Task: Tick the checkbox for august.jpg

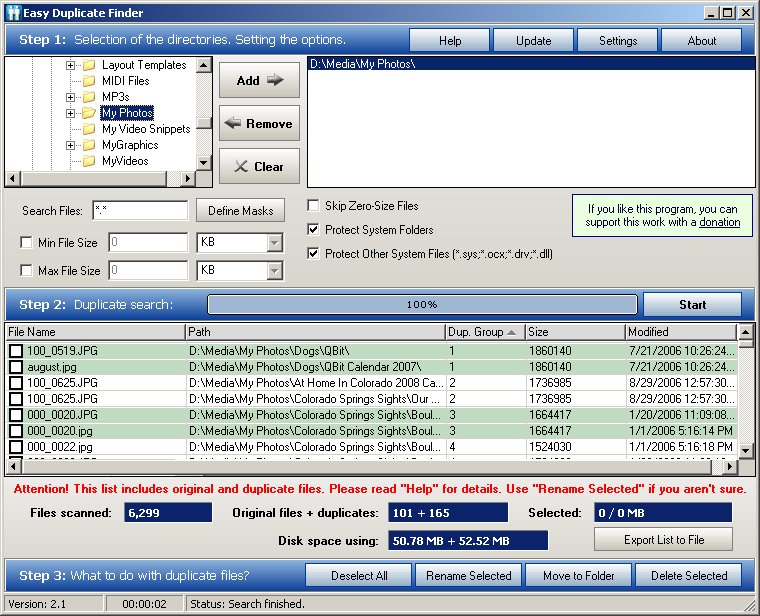Action: click(x=16, y=368)
